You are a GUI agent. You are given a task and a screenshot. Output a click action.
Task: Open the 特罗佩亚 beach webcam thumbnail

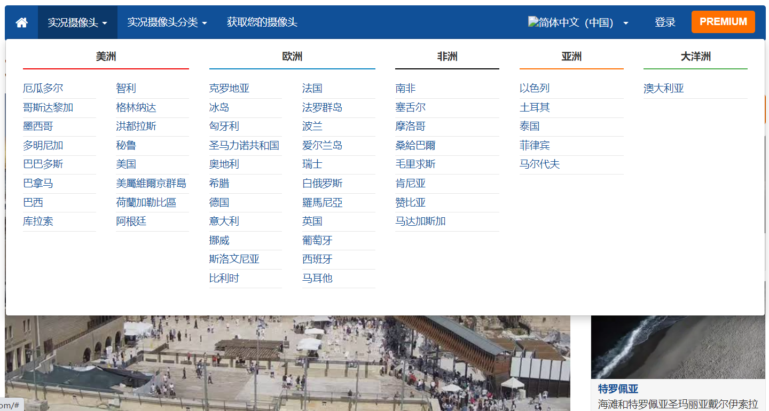pyautogui.click(x=677, y=347)
